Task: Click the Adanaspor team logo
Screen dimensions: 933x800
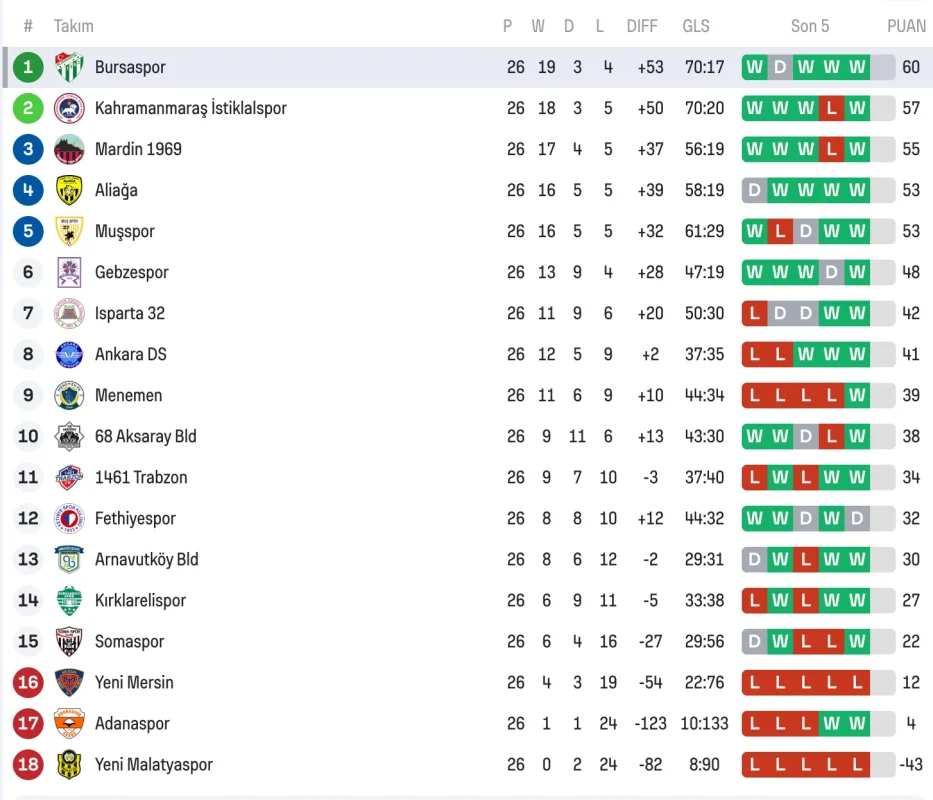Action: [69, 723]
